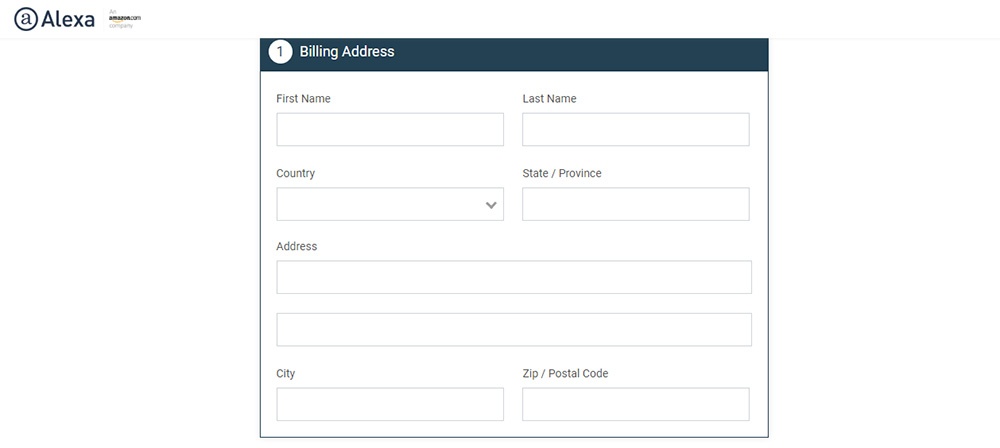Select the State / Province input field
The height and width of the screenshot is (448, 1000).
(635, 204)
